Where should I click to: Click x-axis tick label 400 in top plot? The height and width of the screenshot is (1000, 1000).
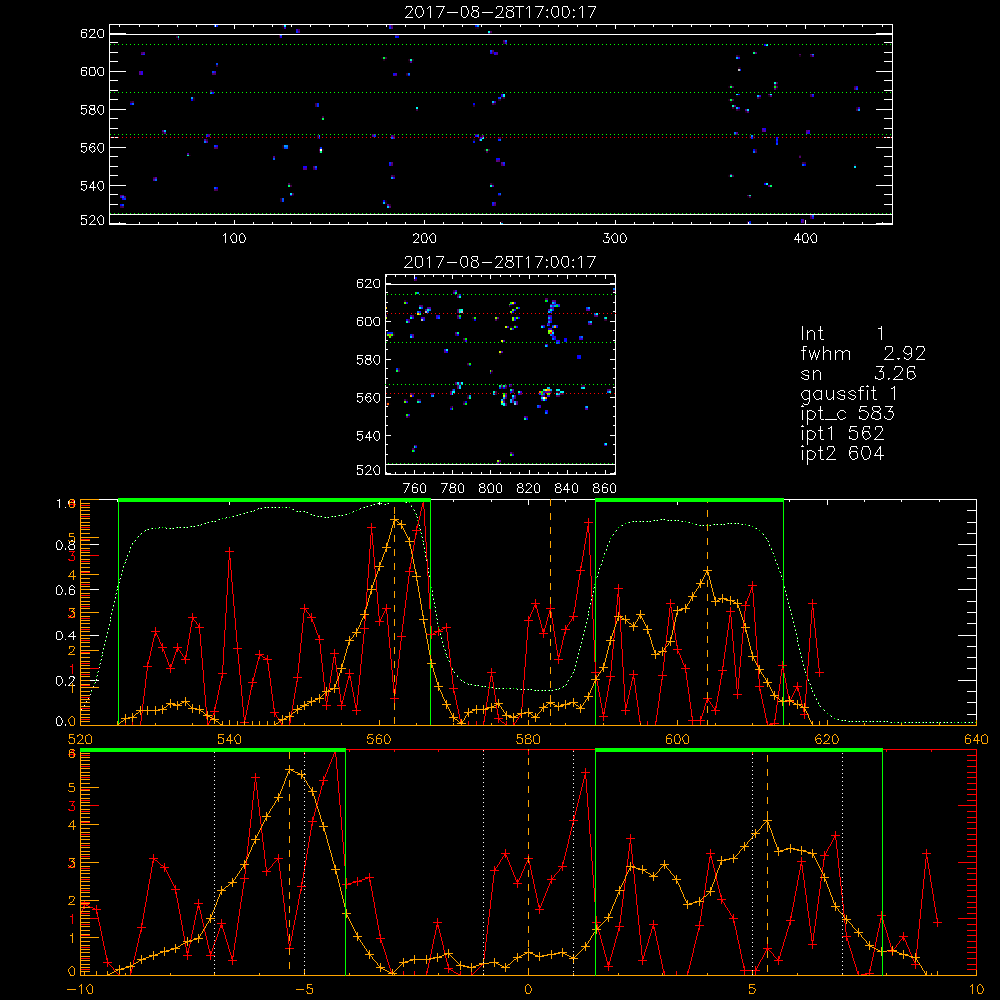click(805, 239)
